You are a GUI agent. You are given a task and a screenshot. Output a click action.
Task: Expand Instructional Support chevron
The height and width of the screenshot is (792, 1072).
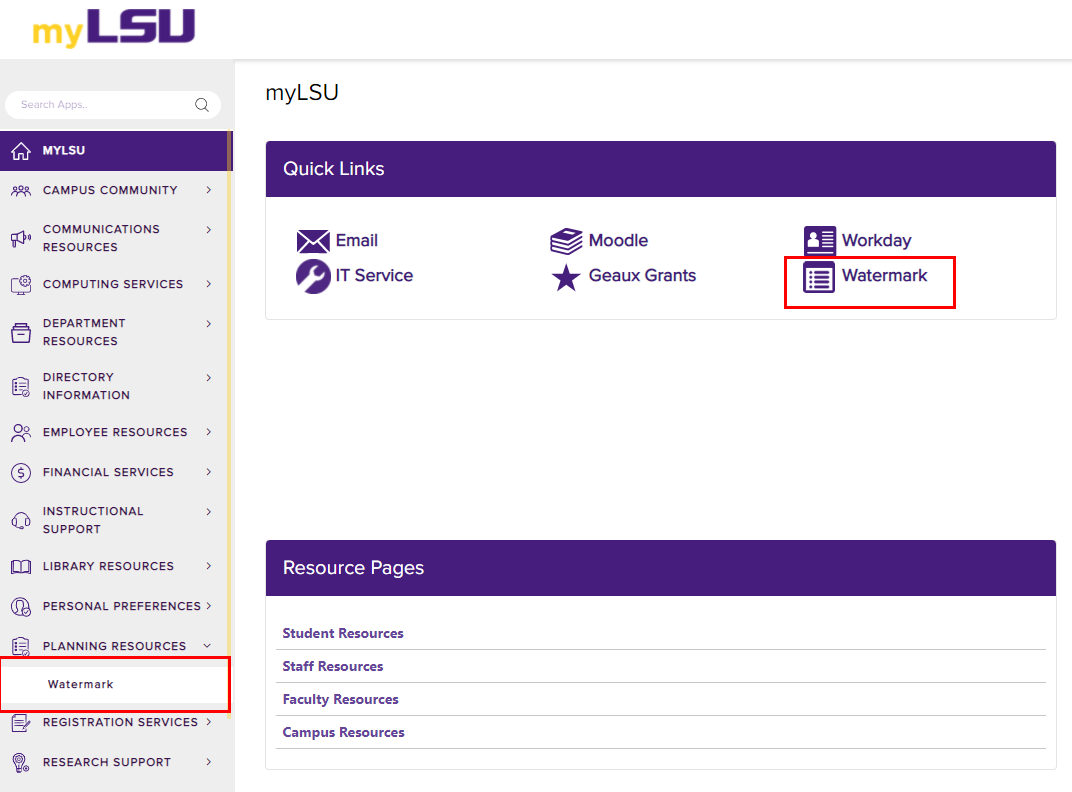click(x=209, y=512)
